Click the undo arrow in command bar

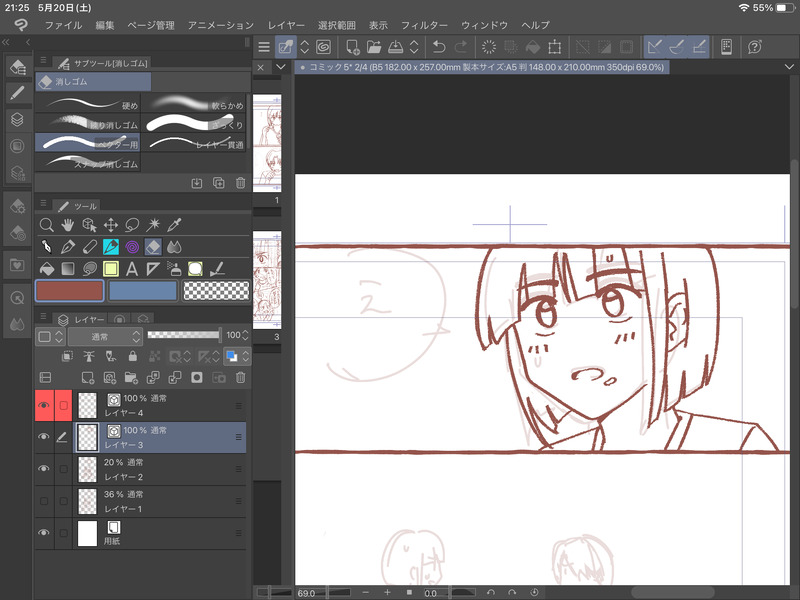439,47
